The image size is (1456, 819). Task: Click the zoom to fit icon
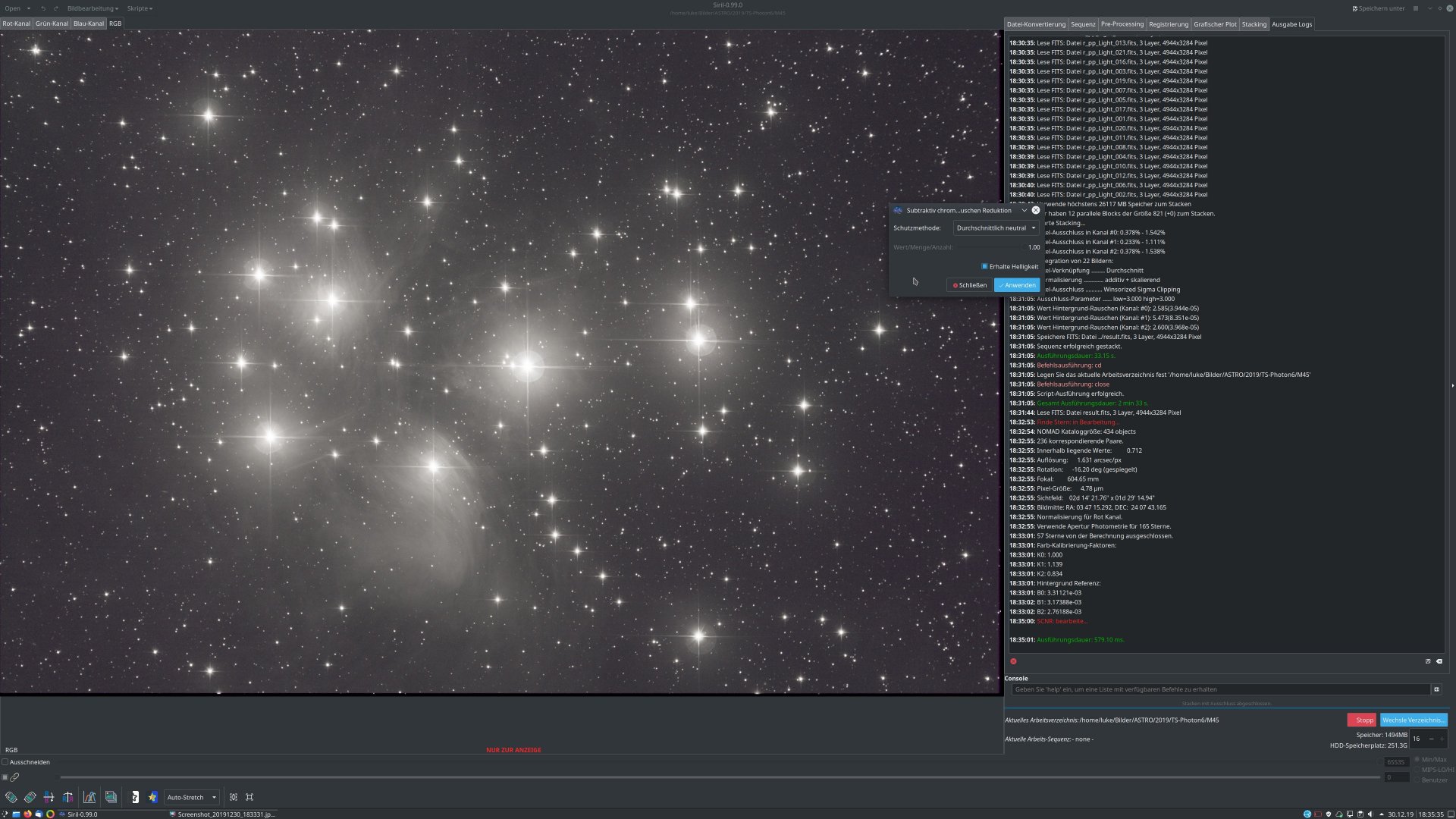233,797
